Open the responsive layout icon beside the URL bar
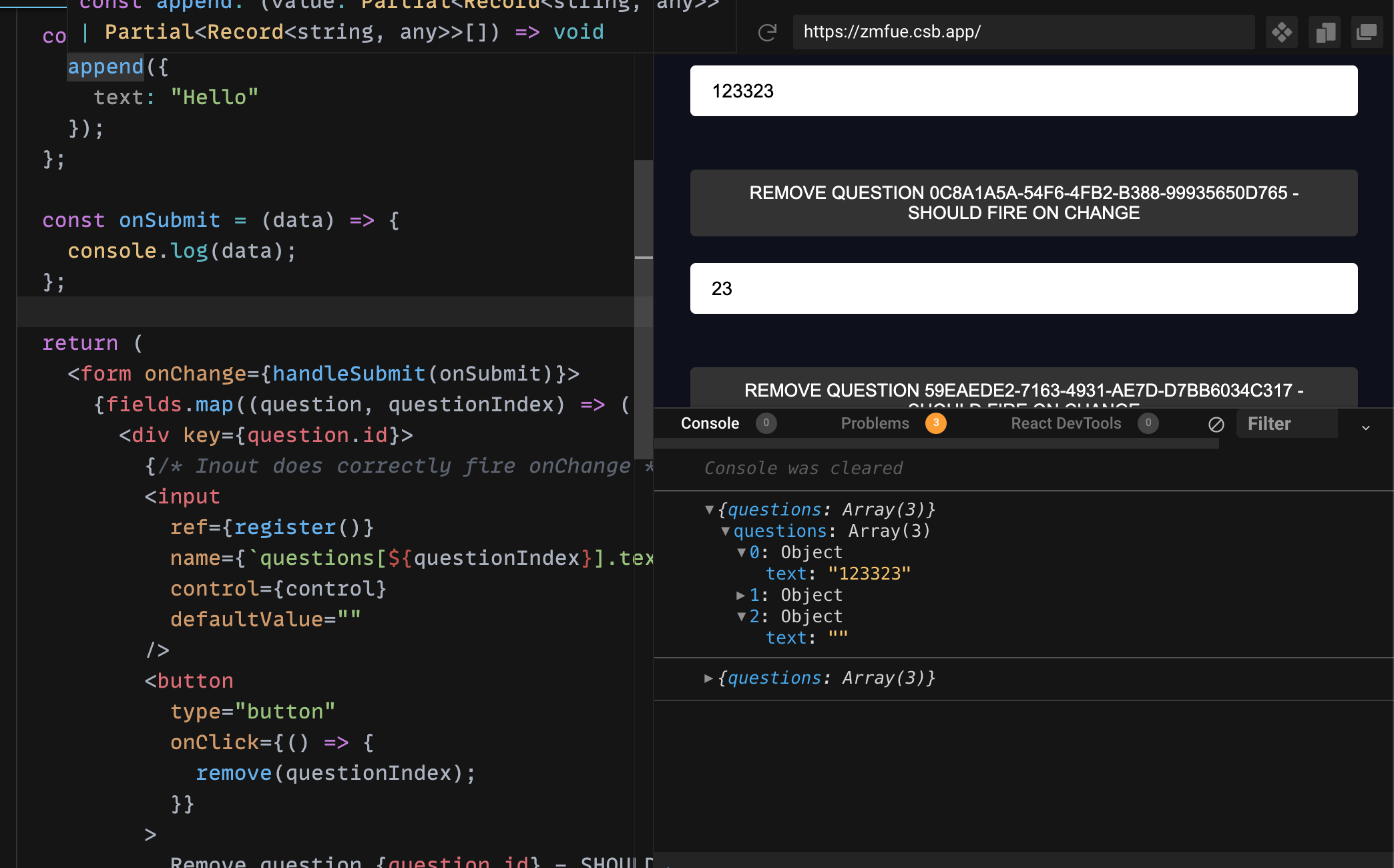 (1325, 31)
